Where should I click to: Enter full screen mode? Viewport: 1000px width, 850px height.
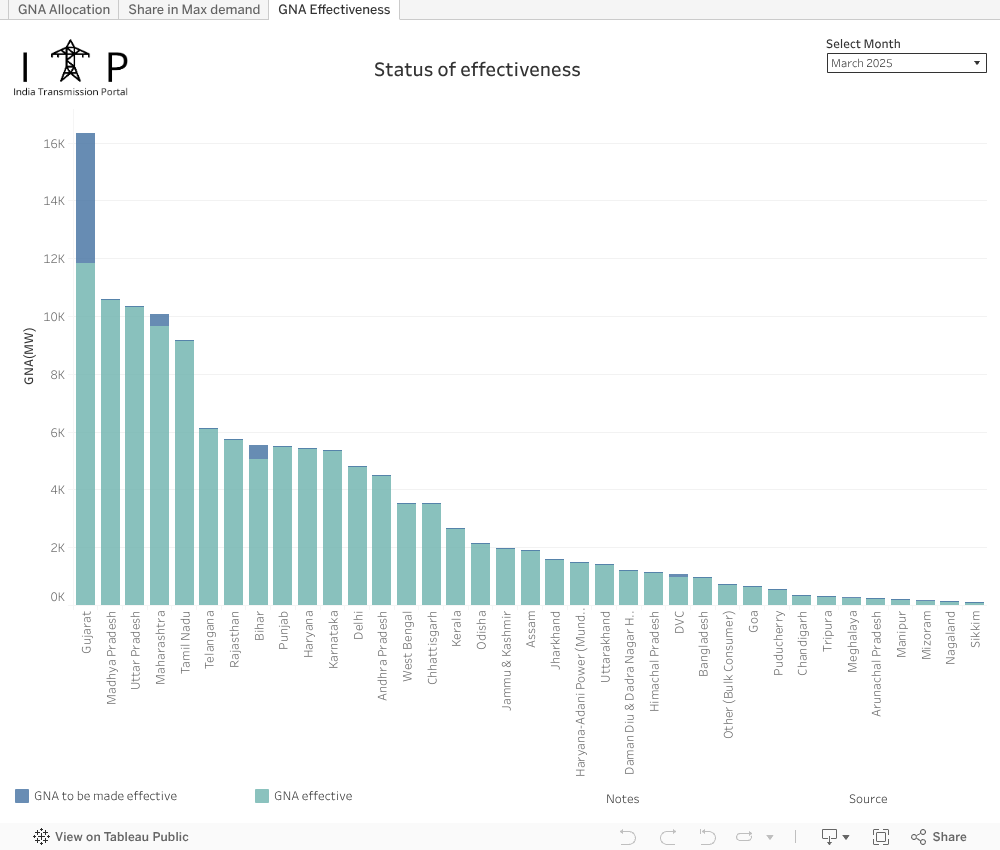(x=881, y=837)
